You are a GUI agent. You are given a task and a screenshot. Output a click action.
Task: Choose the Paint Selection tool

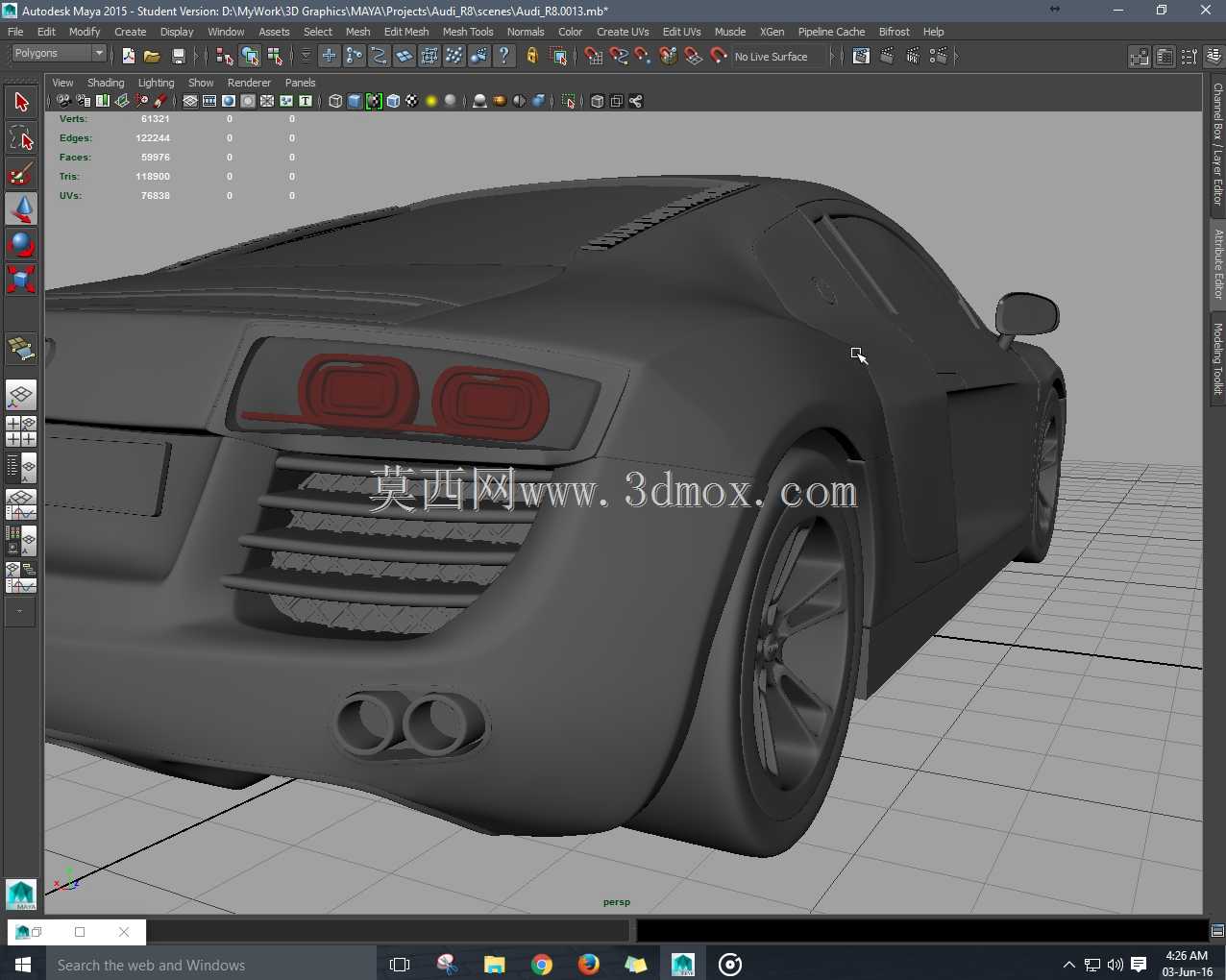21,173
